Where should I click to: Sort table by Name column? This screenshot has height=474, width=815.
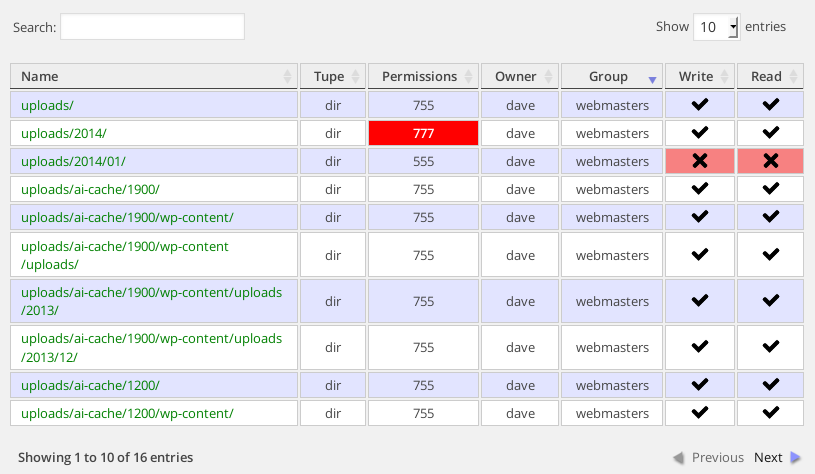click(x=154, y=76)
